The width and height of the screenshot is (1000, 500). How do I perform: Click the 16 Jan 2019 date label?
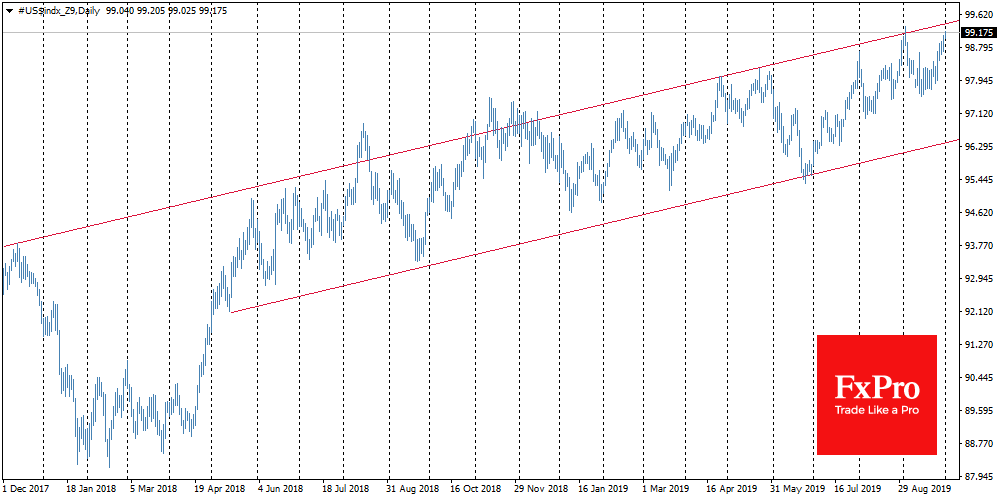[604, 491]
